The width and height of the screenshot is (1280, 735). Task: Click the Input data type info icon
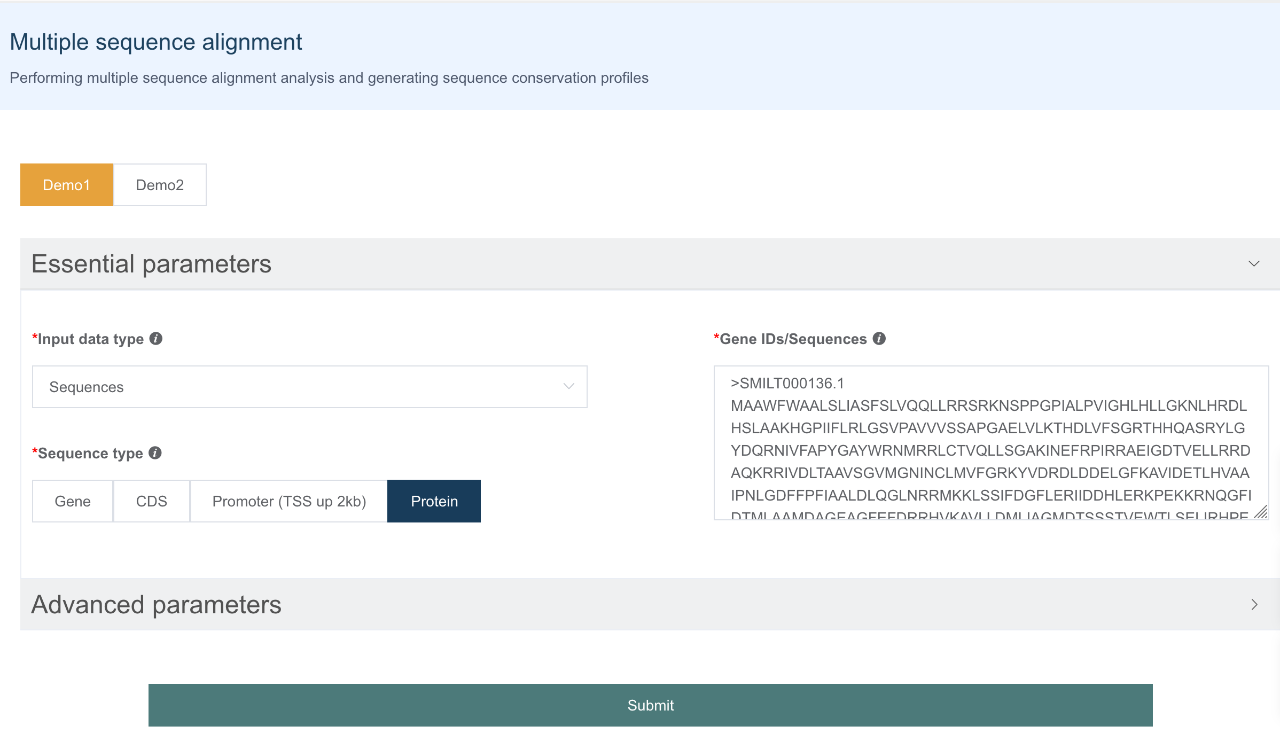click(156, 338)
